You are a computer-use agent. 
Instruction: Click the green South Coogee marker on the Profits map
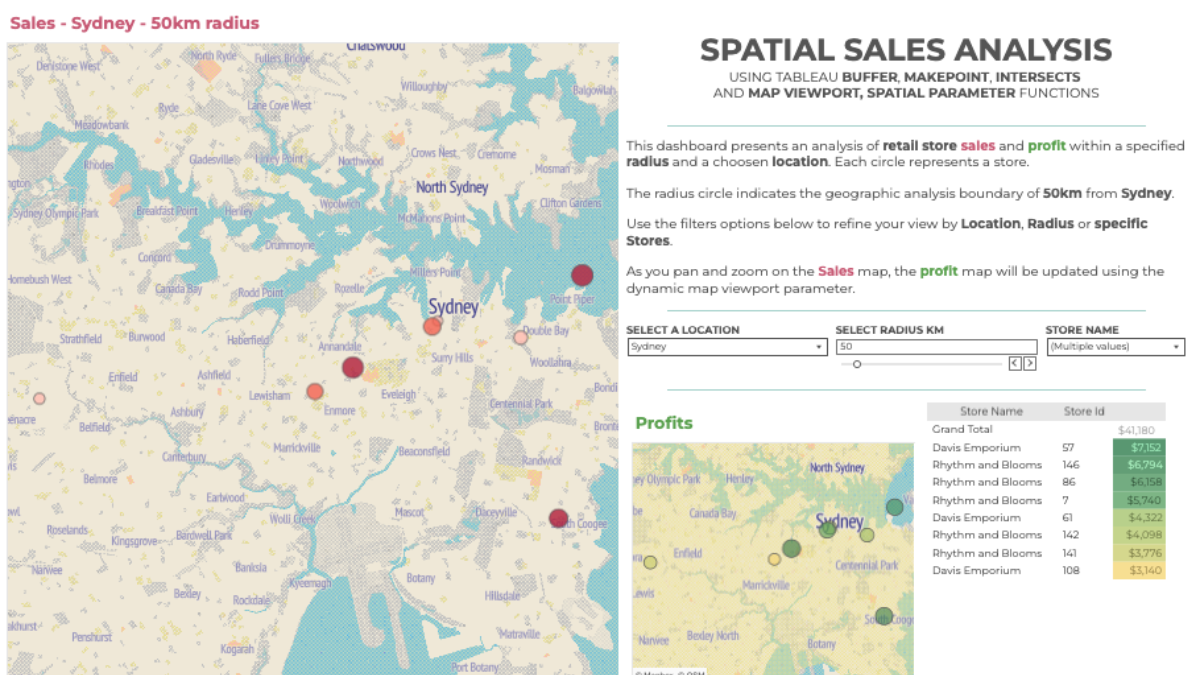click(x=883, y=616)
